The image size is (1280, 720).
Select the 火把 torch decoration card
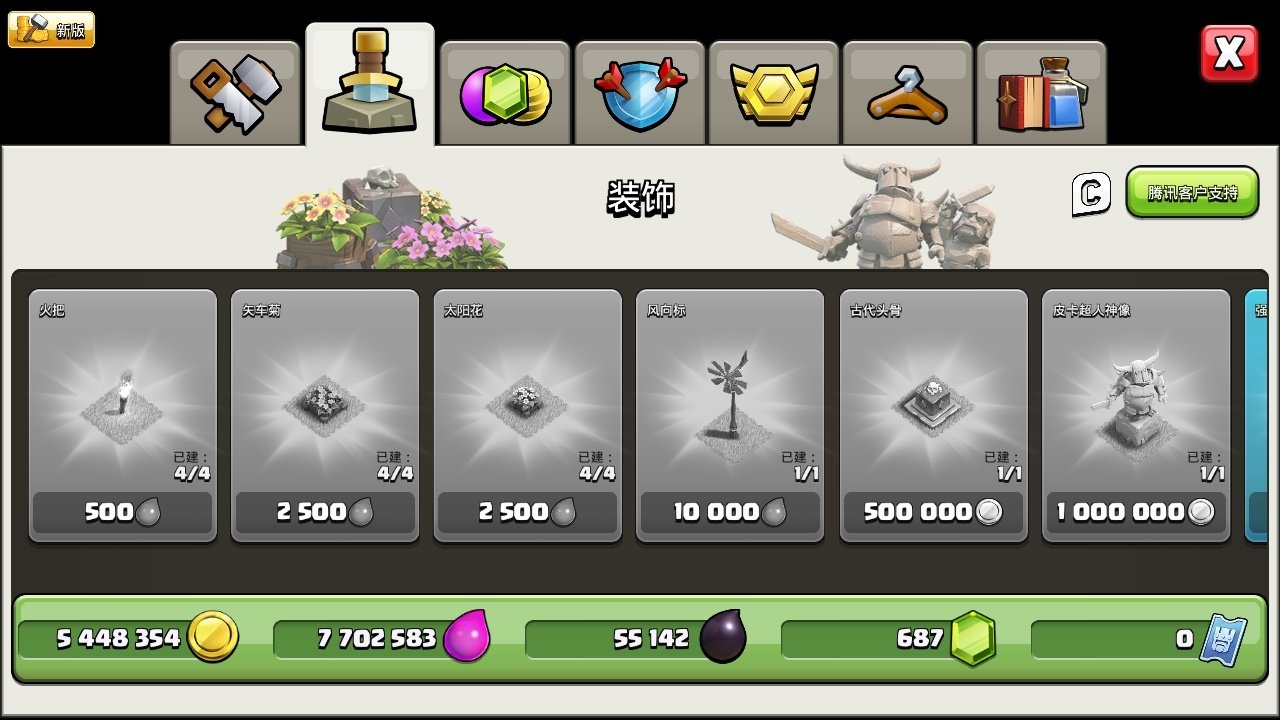pyautogui.click(x=123, y=416)
